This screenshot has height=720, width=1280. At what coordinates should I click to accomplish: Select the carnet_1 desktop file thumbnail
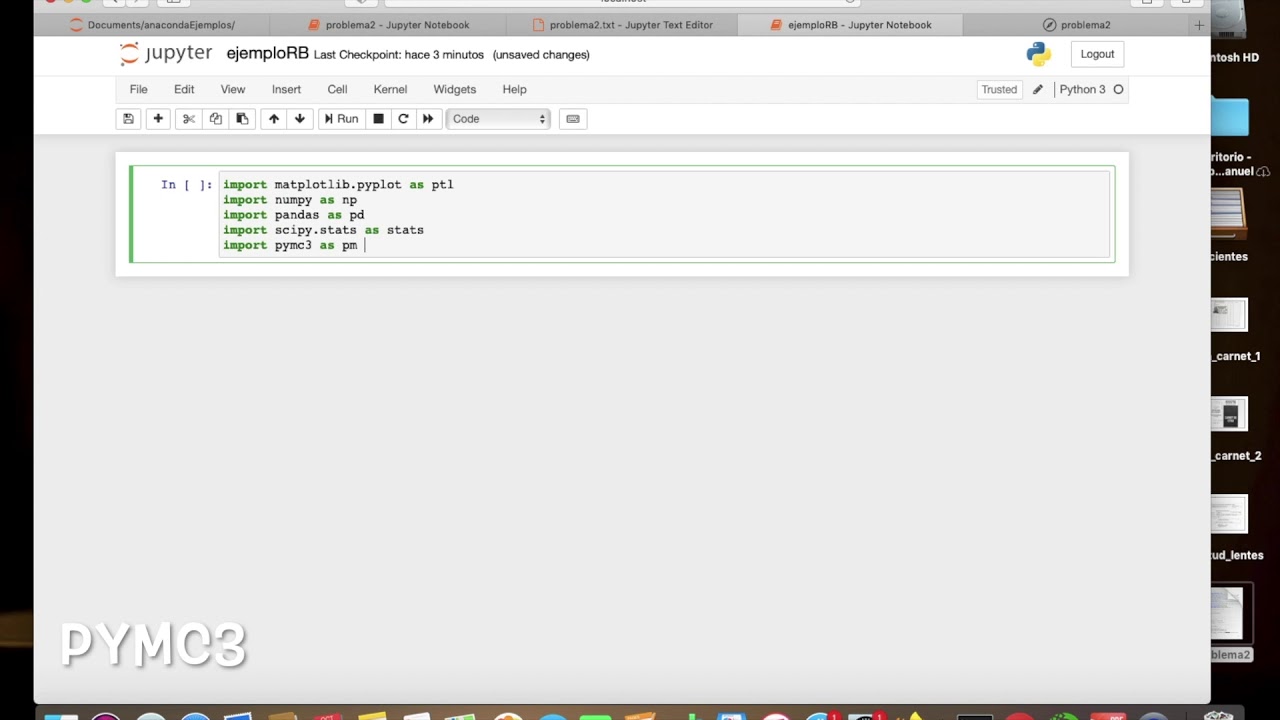pos(1230,316)
